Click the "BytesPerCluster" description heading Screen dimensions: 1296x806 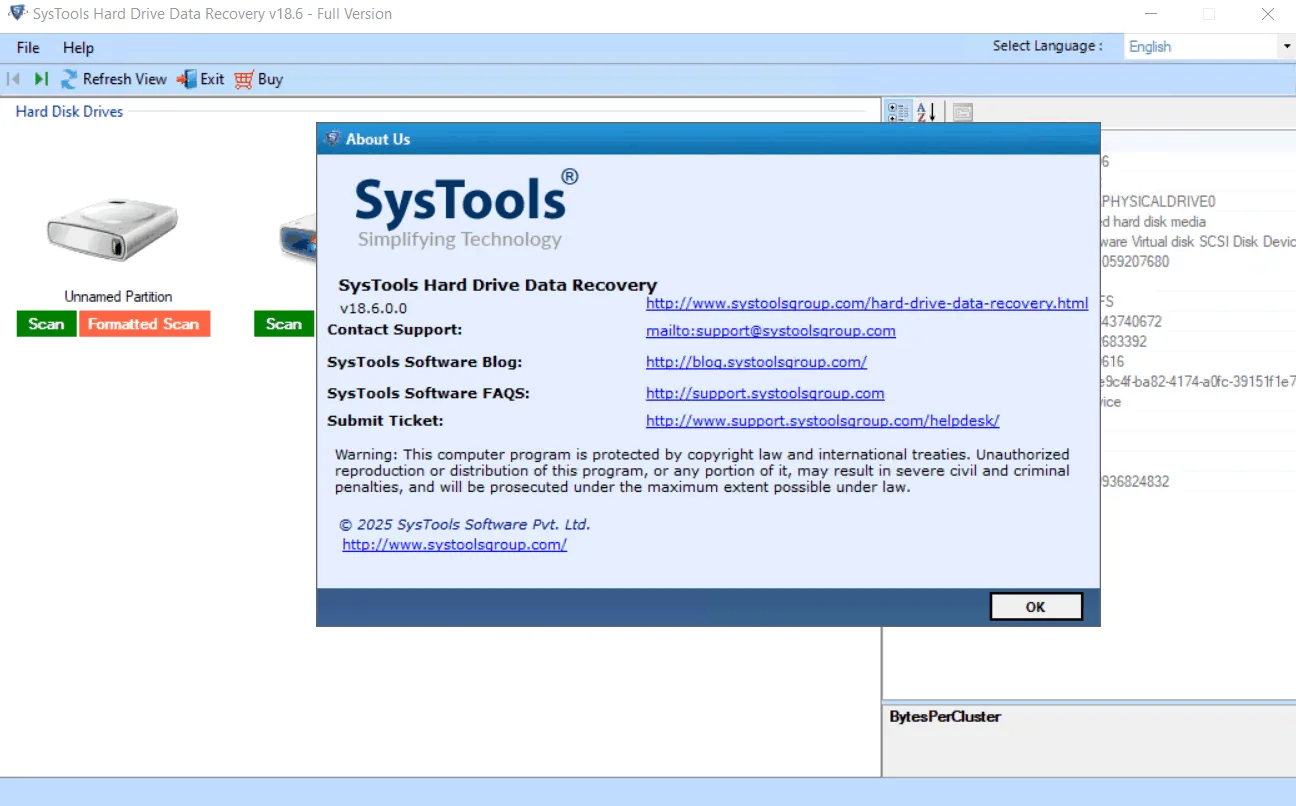945,717
